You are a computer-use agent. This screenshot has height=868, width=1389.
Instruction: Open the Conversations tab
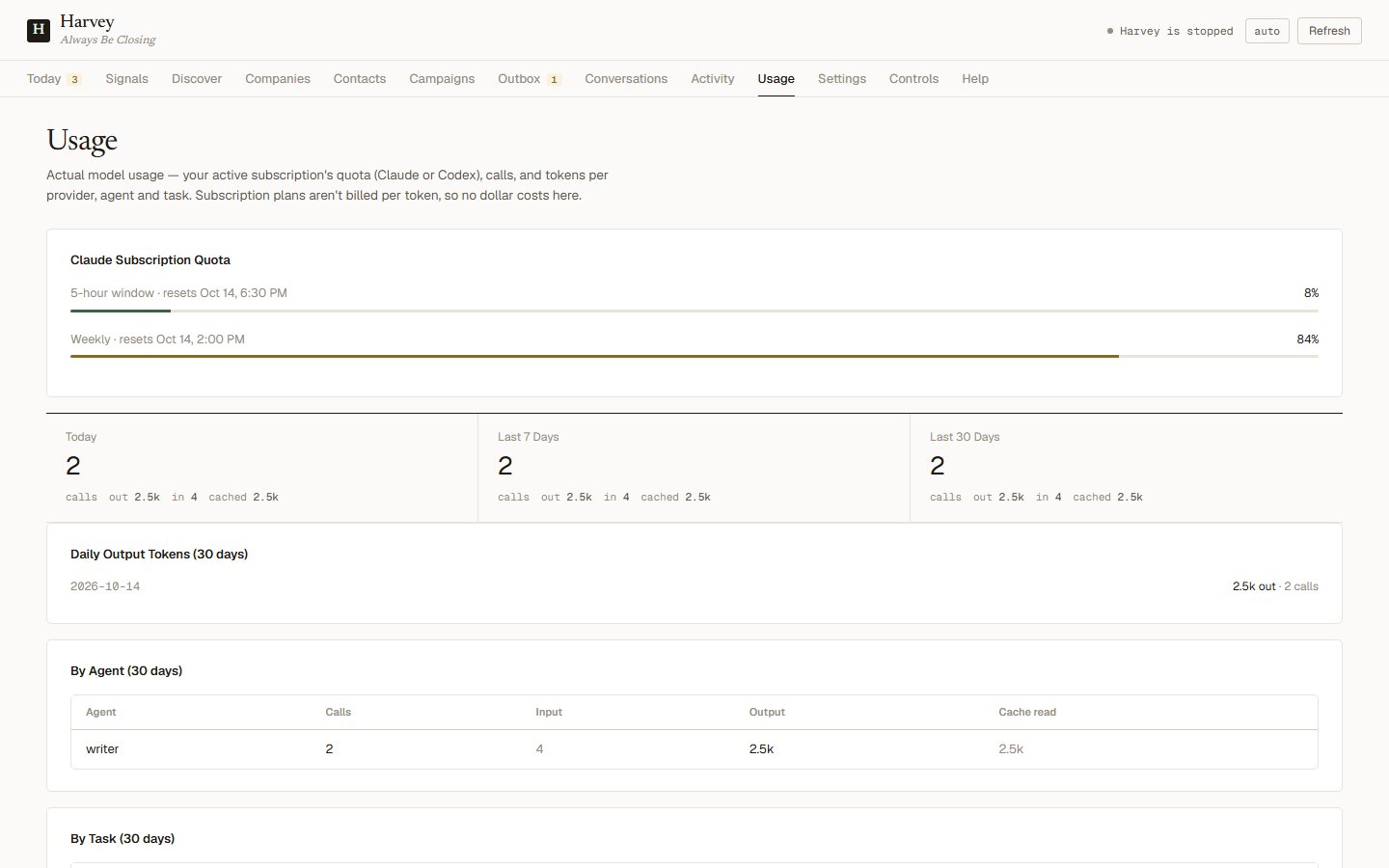[x=626, y=79]
